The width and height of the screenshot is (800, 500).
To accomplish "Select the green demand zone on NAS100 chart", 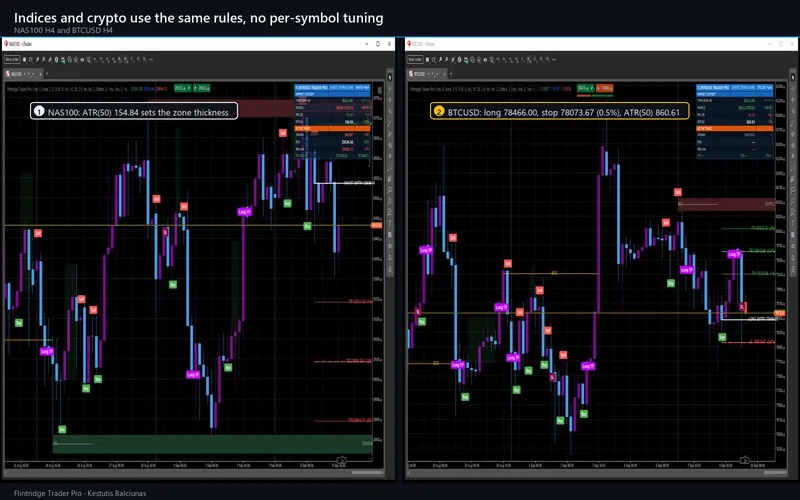I will (212, 444).
